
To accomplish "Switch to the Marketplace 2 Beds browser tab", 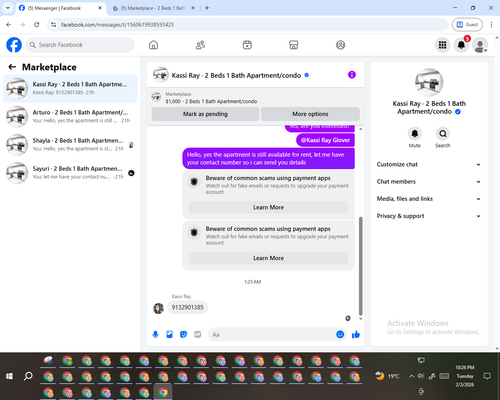I will pyautogui.click(x=150, y=8).
